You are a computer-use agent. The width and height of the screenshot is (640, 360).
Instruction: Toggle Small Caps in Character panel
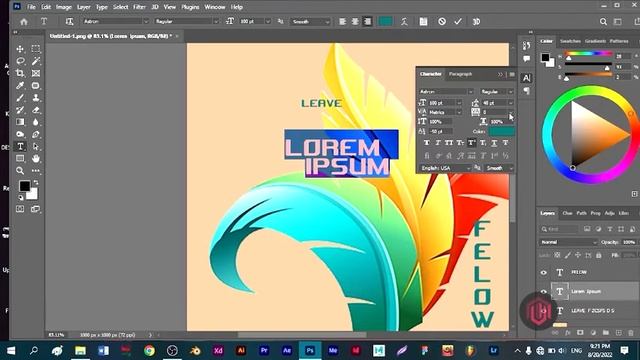[x=460, y=143]
